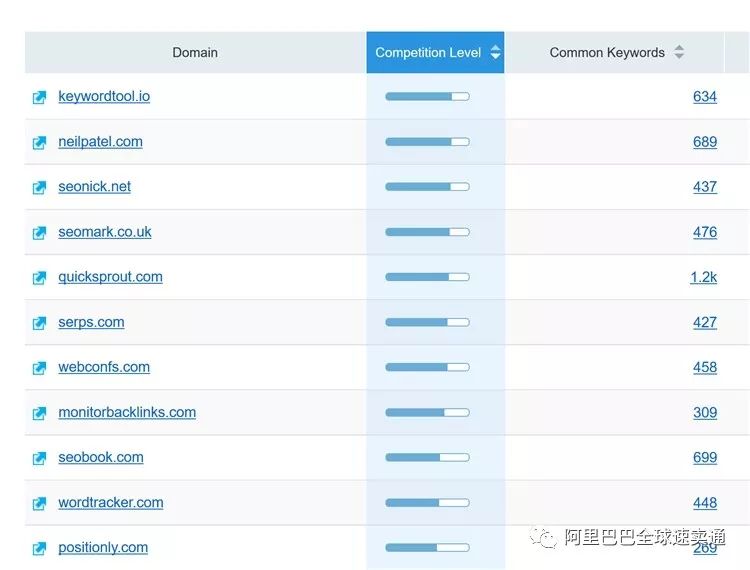Open external link icon beside seomark.co.uk

point(39,233)
